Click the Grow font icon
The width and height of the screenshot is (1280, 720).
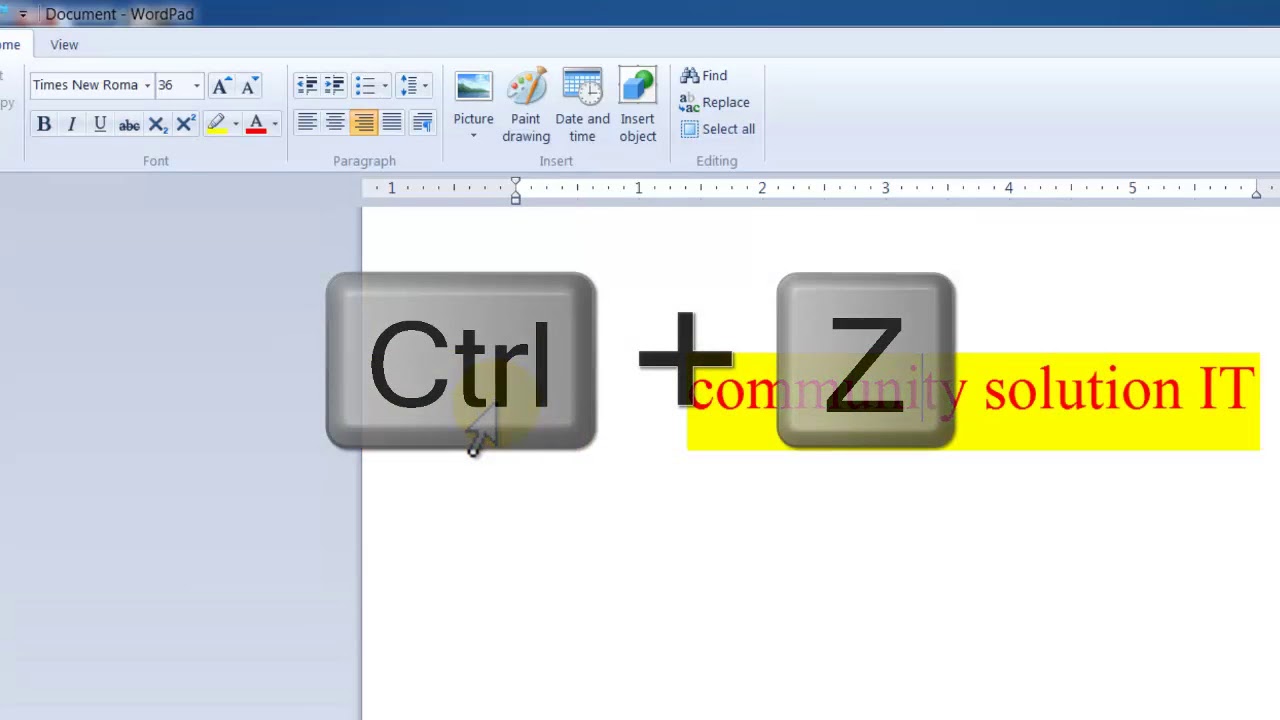pyautogui.click(x=221, y=85)
